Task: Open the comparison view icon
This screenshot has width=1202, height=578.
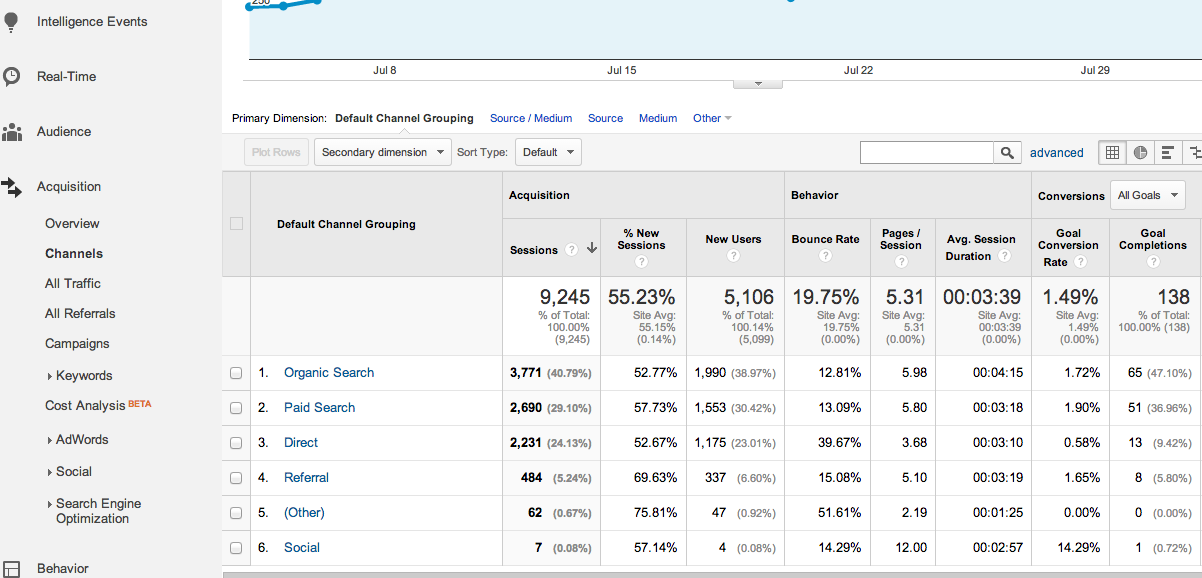Action: [1196, 152]
